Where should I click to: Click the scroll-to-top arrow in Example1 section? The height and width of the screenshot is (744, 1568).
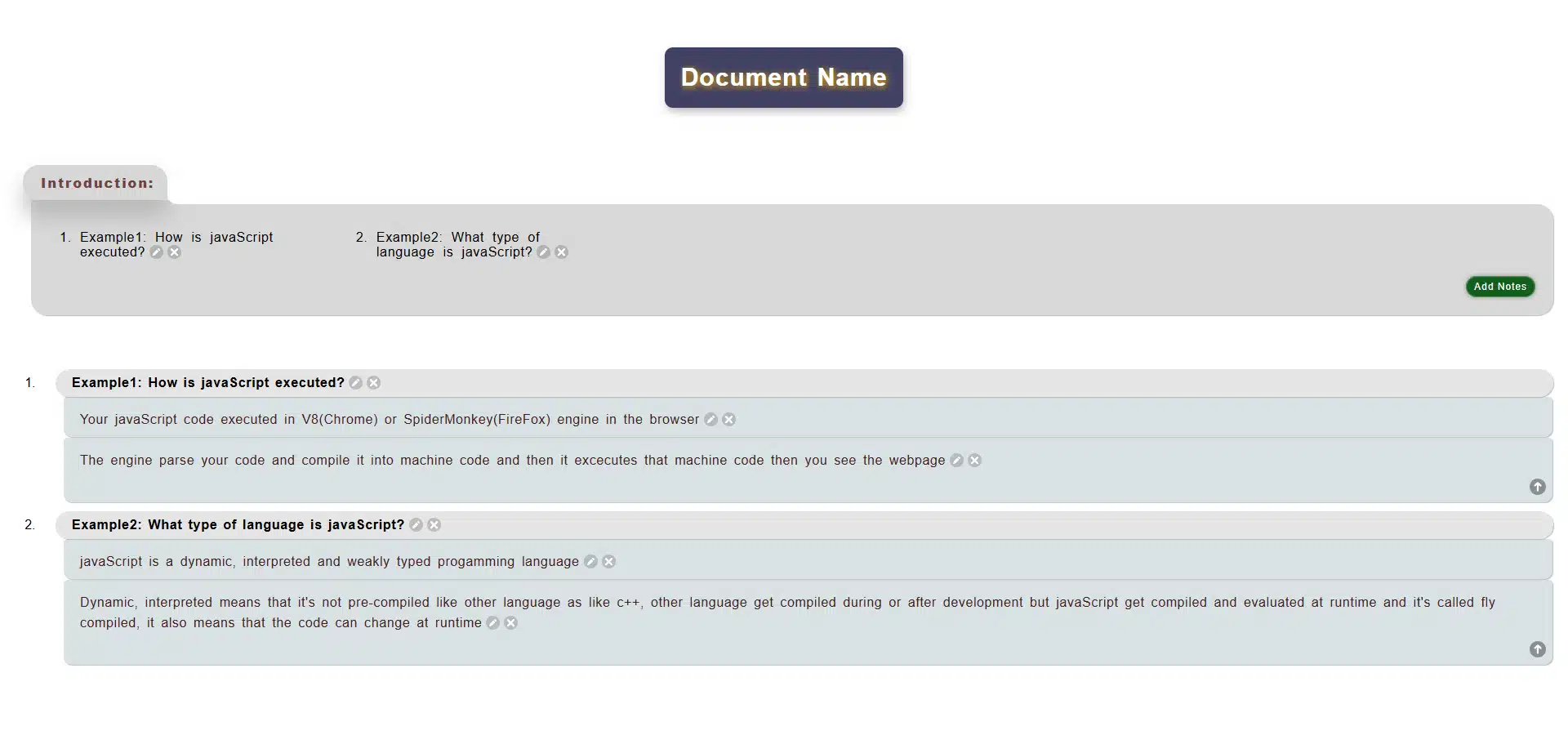click(x=1538, y=486)
